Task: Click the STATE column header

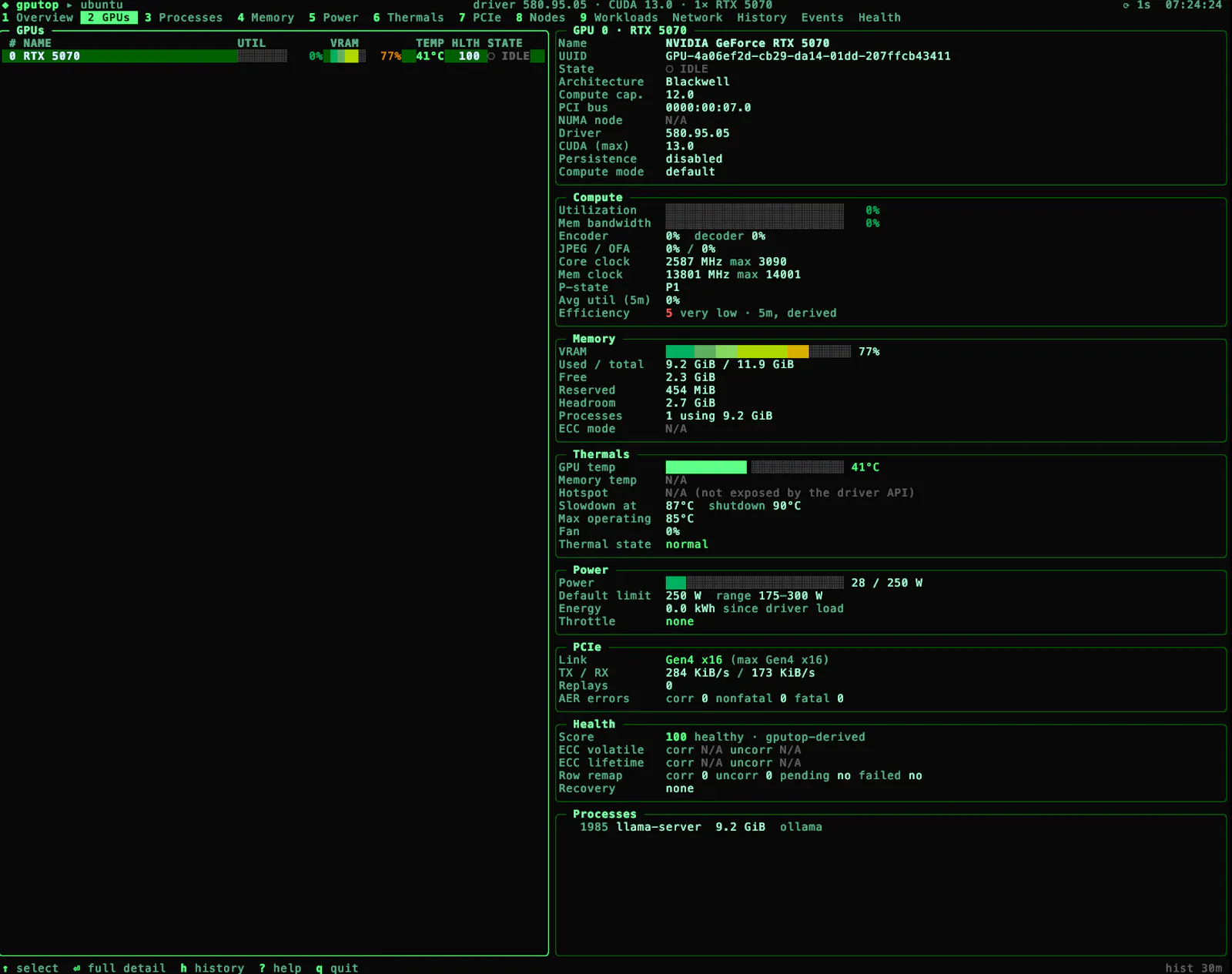Action: 505,43
